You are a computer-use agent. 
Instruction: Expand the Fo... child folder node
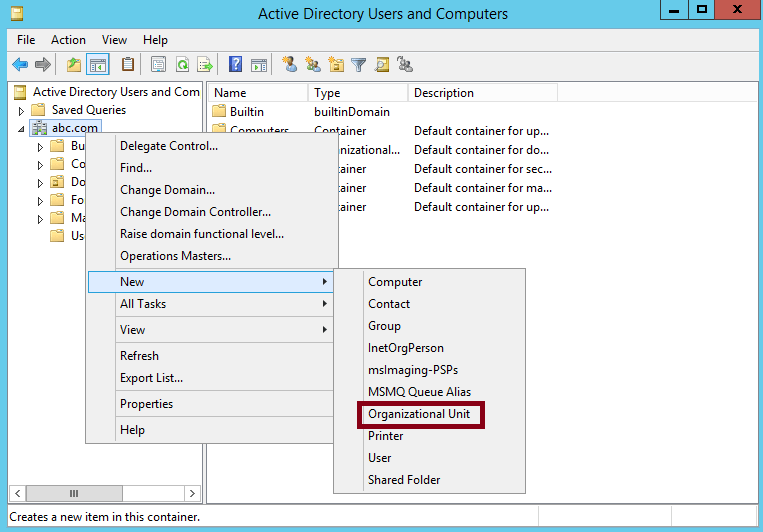pos(40,201)
